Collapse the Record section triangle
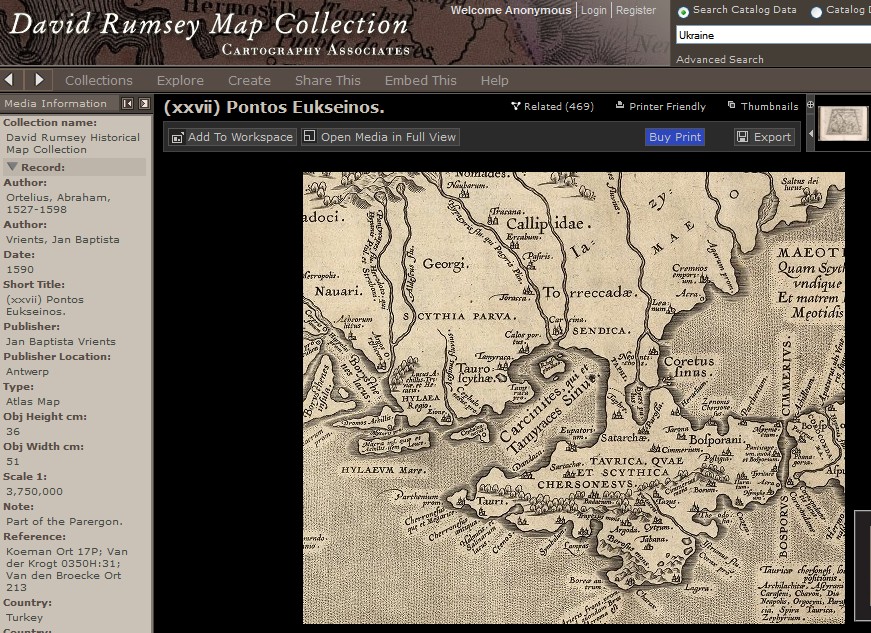Image resolution: width=871 pixels, height=633 pixels. pyautogui.click(x=12, y=167)
